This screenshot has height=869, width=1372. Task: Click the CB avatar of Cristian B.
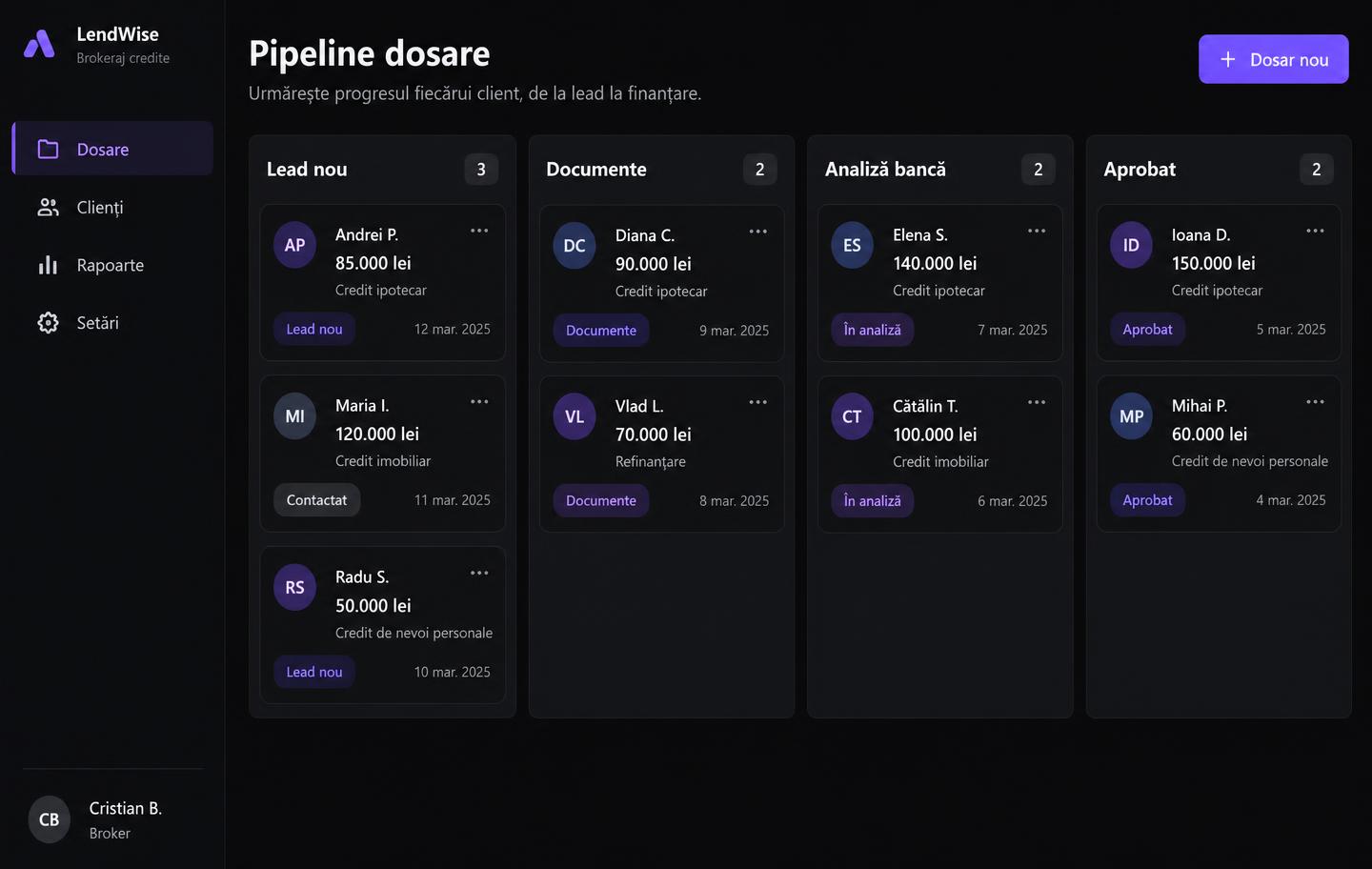[x=50, y=819]
